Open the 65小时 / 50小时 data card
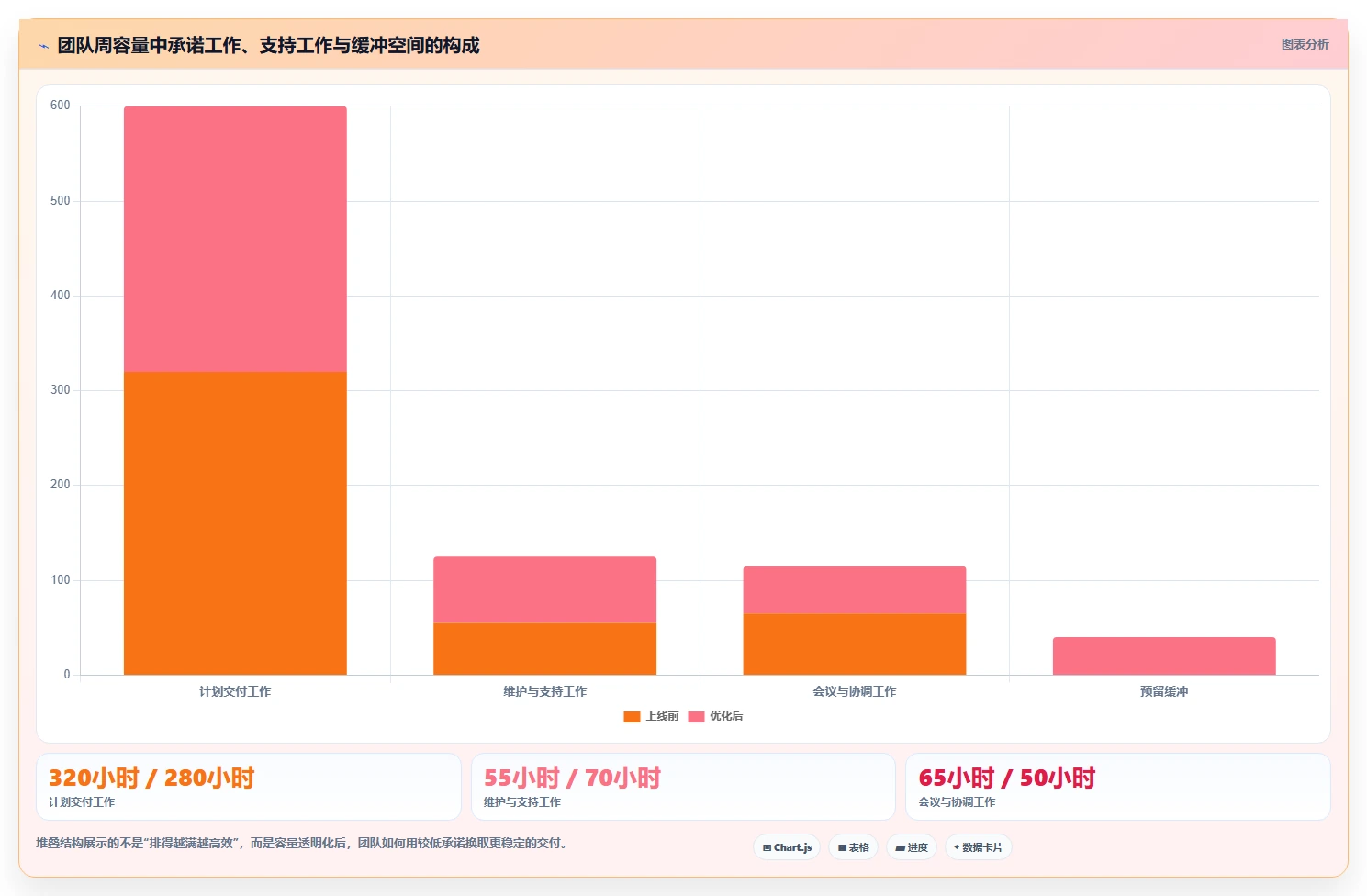1367x896 pixels. click(1118, 787)
